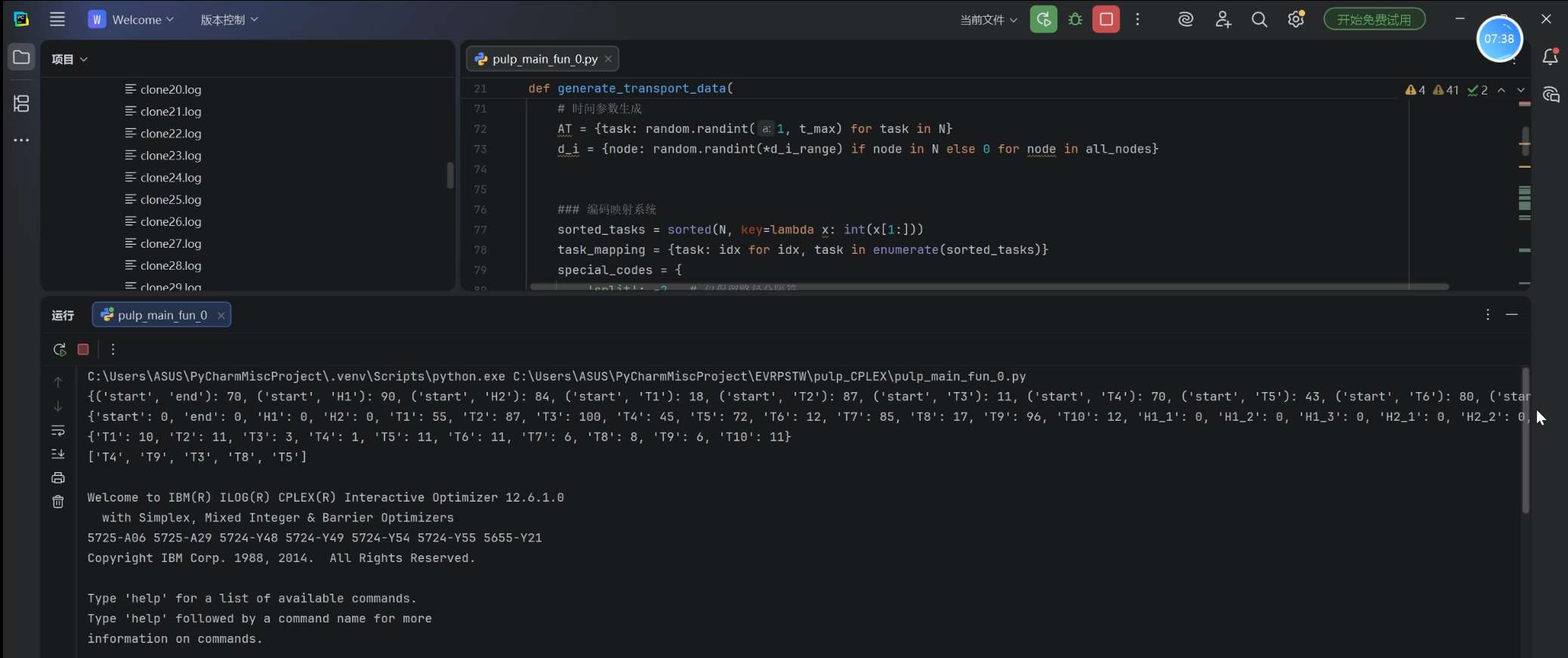Screen dimensions: 1568x658
Task: Stop process in run panel toolbar
Action: (x=83, y=349)
